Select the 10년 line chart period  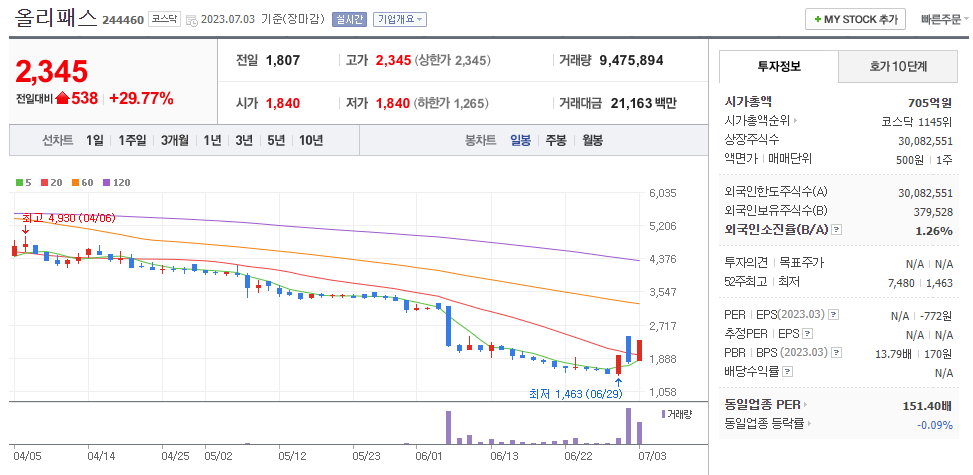tap(311, 140)
